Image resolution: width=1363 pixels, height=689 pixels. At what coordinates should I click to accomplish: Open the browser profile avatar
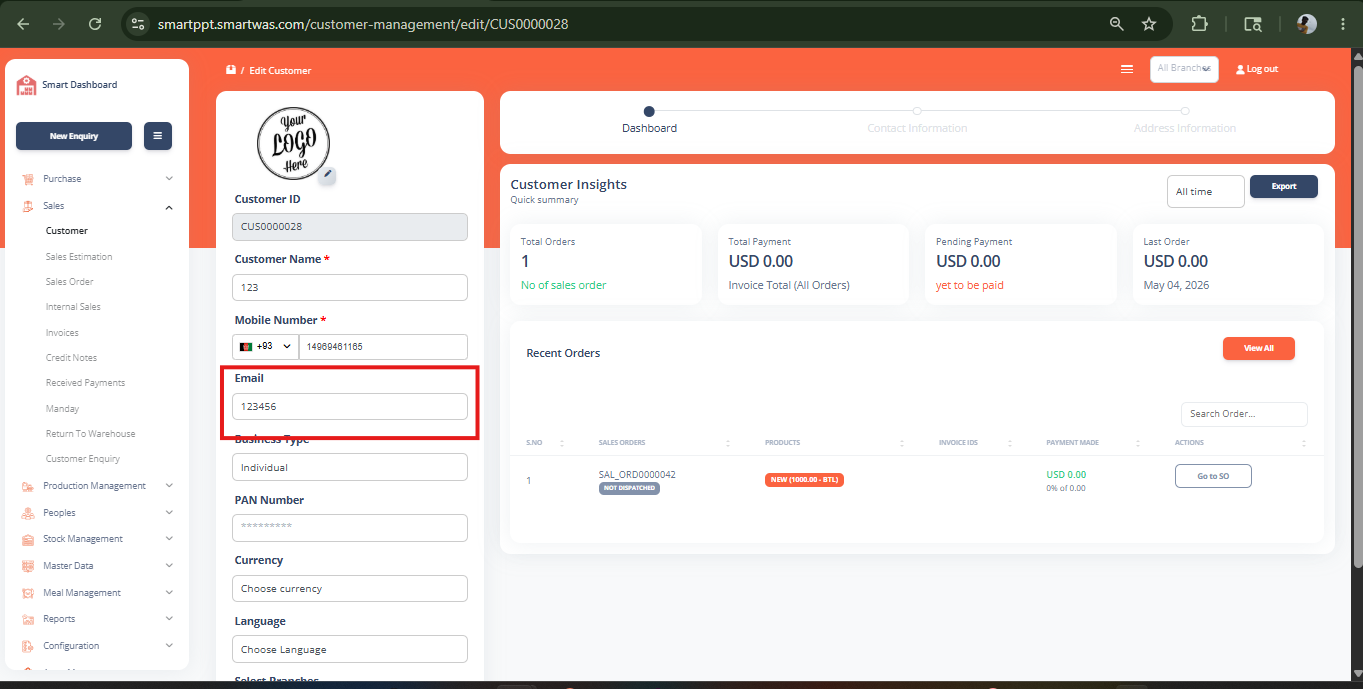point(1307,24)
